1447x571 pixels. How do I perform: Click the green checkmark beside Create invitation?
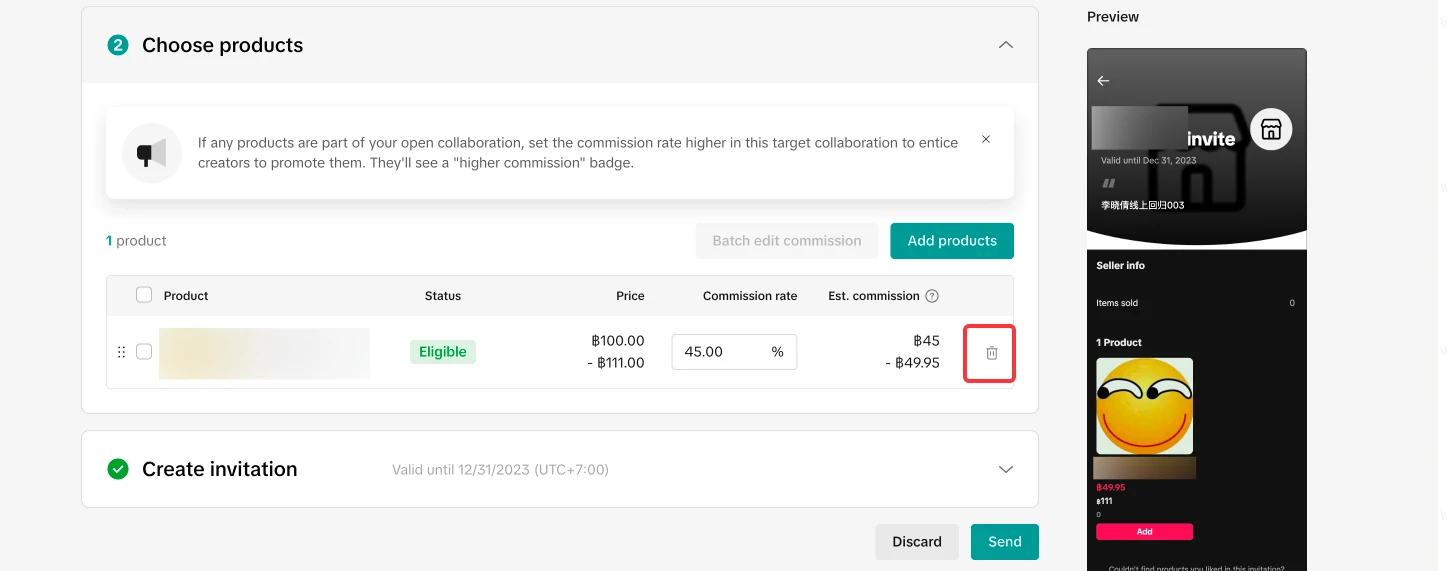(118, 469)
